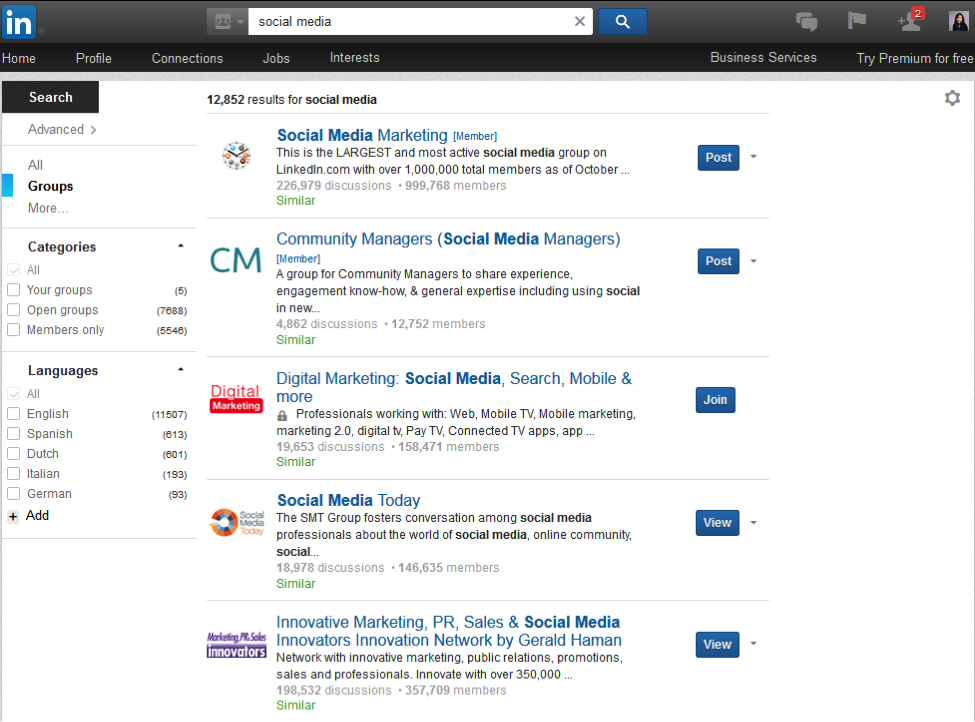Open the Business Services menu

pos(764,58)
